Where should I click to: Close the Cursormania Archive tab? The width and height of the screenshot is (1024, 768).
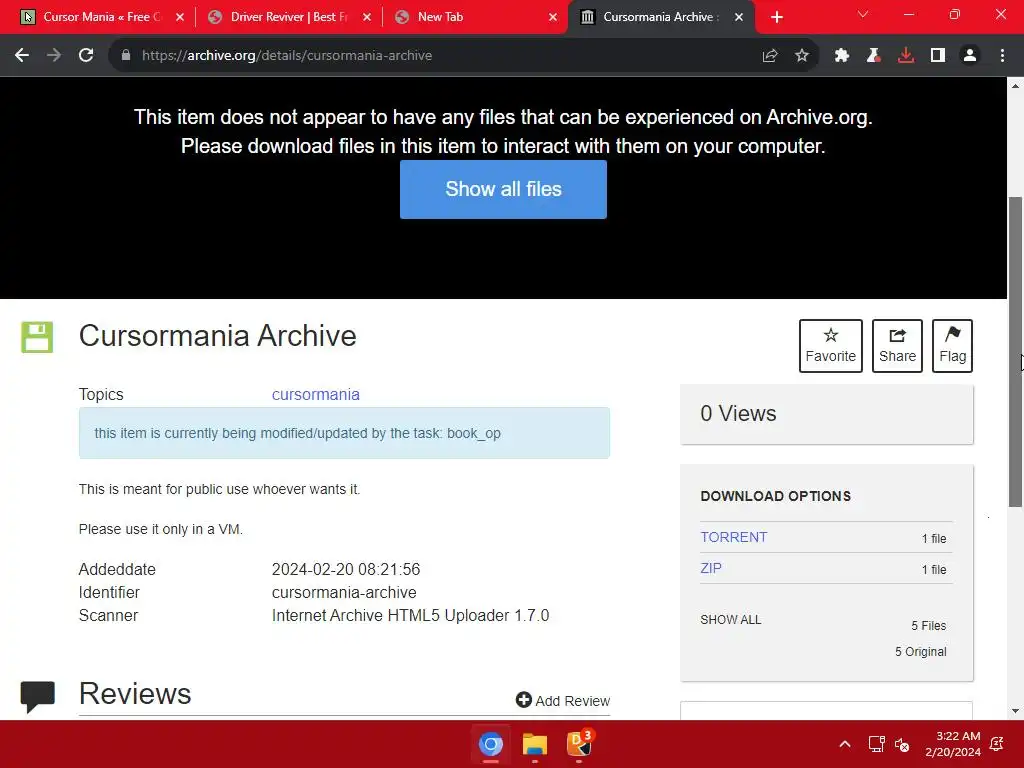[x=739, y=18]
